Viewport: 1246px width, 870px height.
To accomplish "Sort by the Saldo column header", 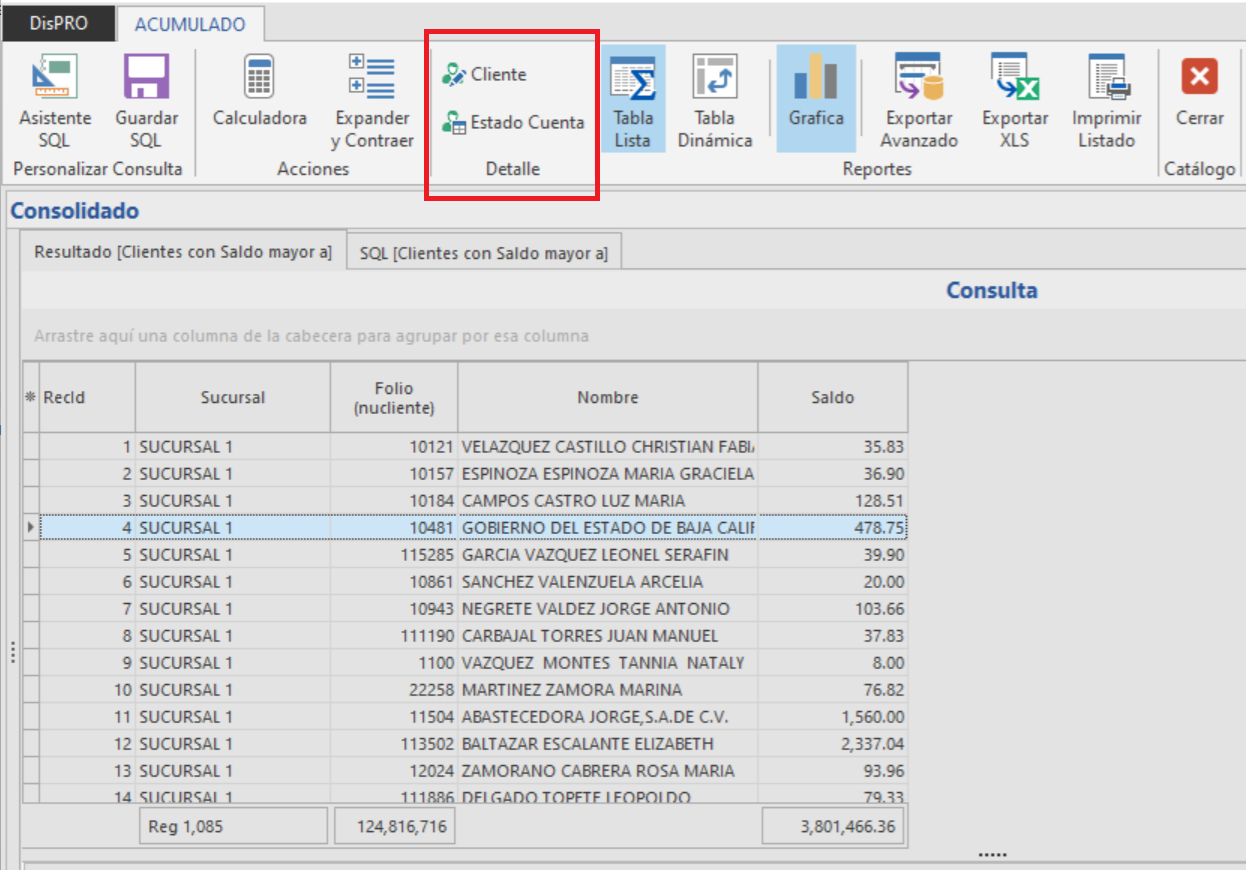I will (x=832, y=397).
